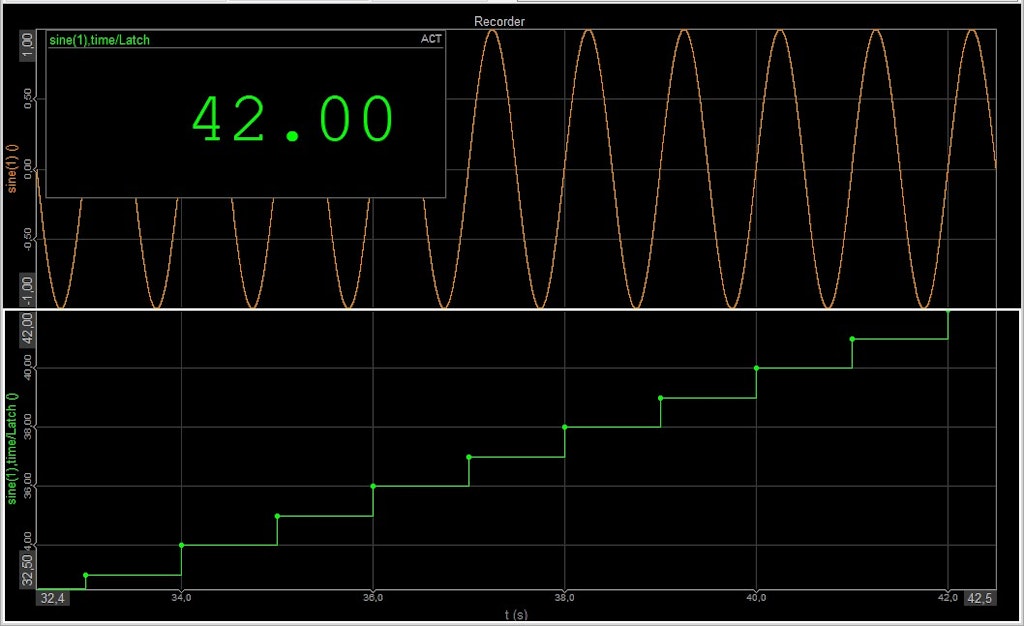Click latch sample point at 35 seconds

(278, 516)
